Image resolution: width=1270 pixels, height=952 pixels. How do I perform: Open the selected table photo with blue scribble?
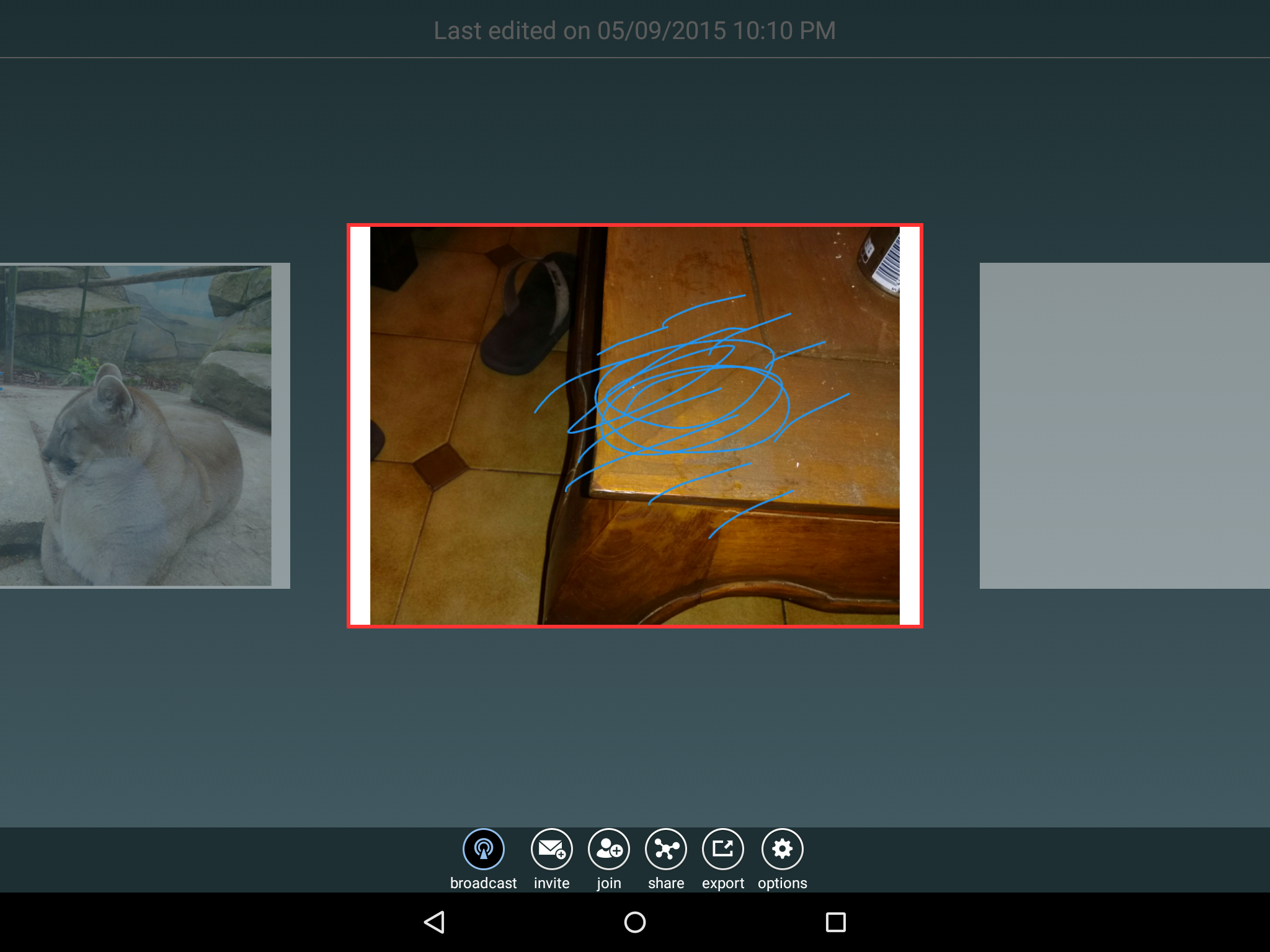635,426
